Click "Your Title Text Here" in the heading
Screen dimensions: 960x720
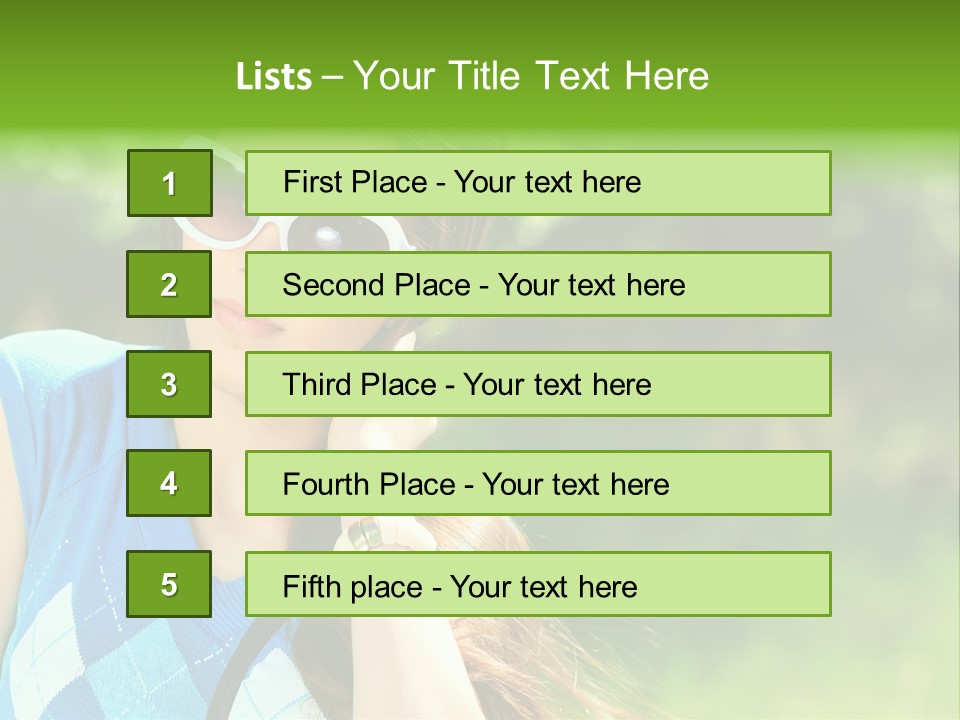tap(531, 76)
